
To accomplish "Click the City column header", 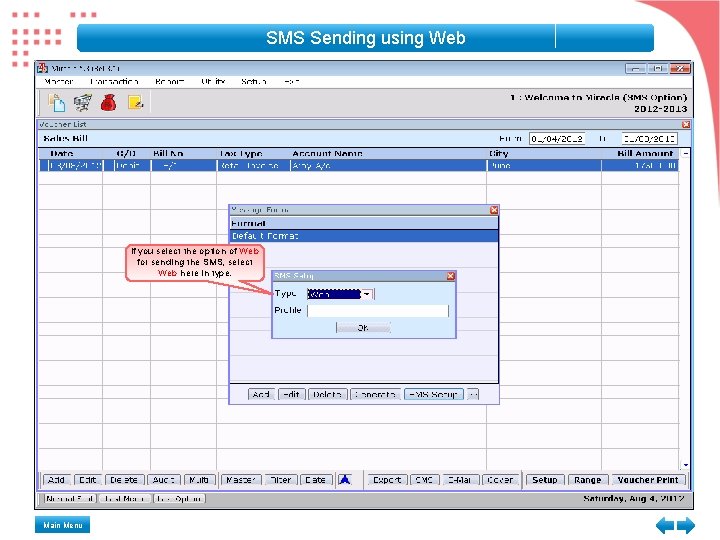I will (x=499, y=153).
